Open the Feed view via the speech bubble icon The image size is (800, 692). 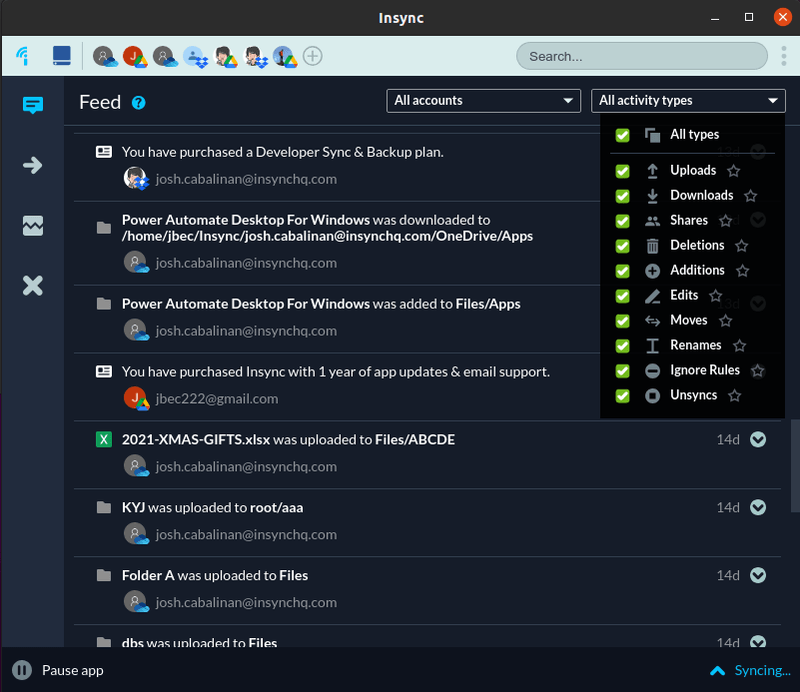tap(32, 105)
